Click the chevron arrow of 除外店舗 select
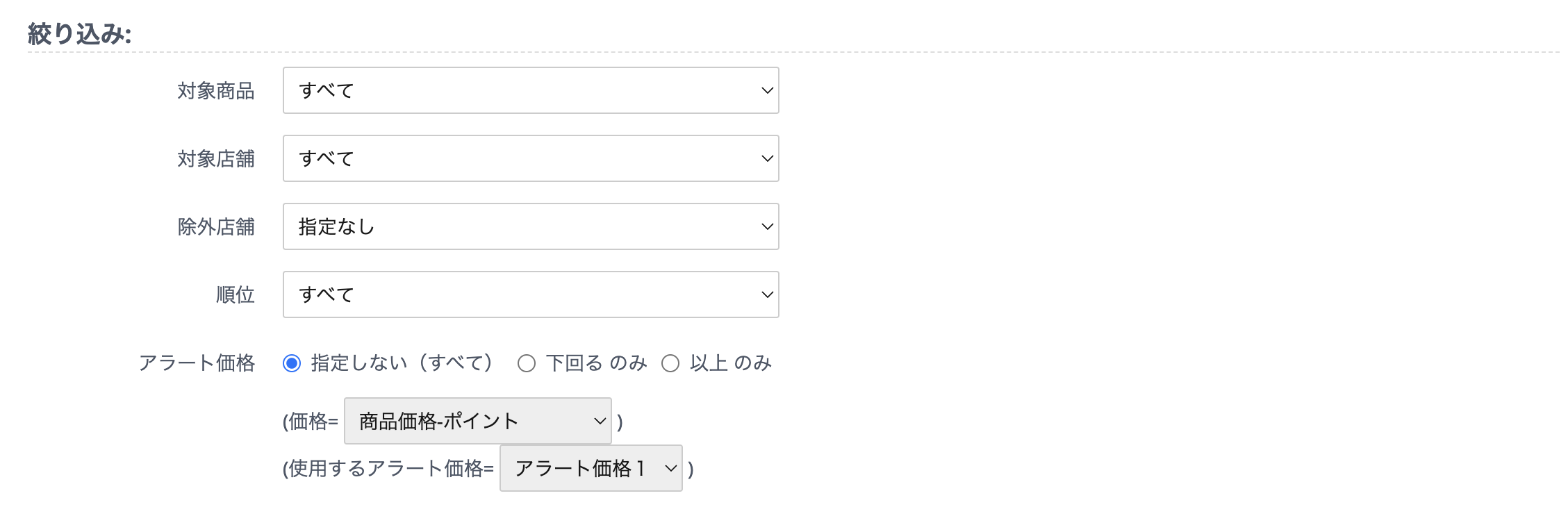 pyautogui.click(x=767, y=226)
